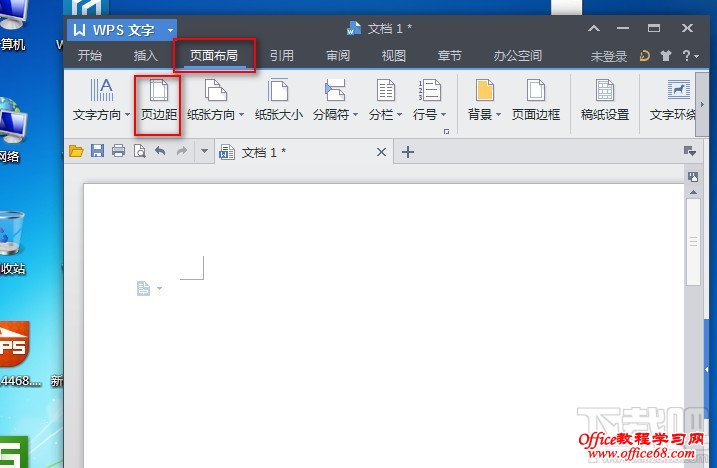This screenshot has width=717, height=468.
Task: Click the icon above the vertical scrollbar
Action: (x=693, y=177)
